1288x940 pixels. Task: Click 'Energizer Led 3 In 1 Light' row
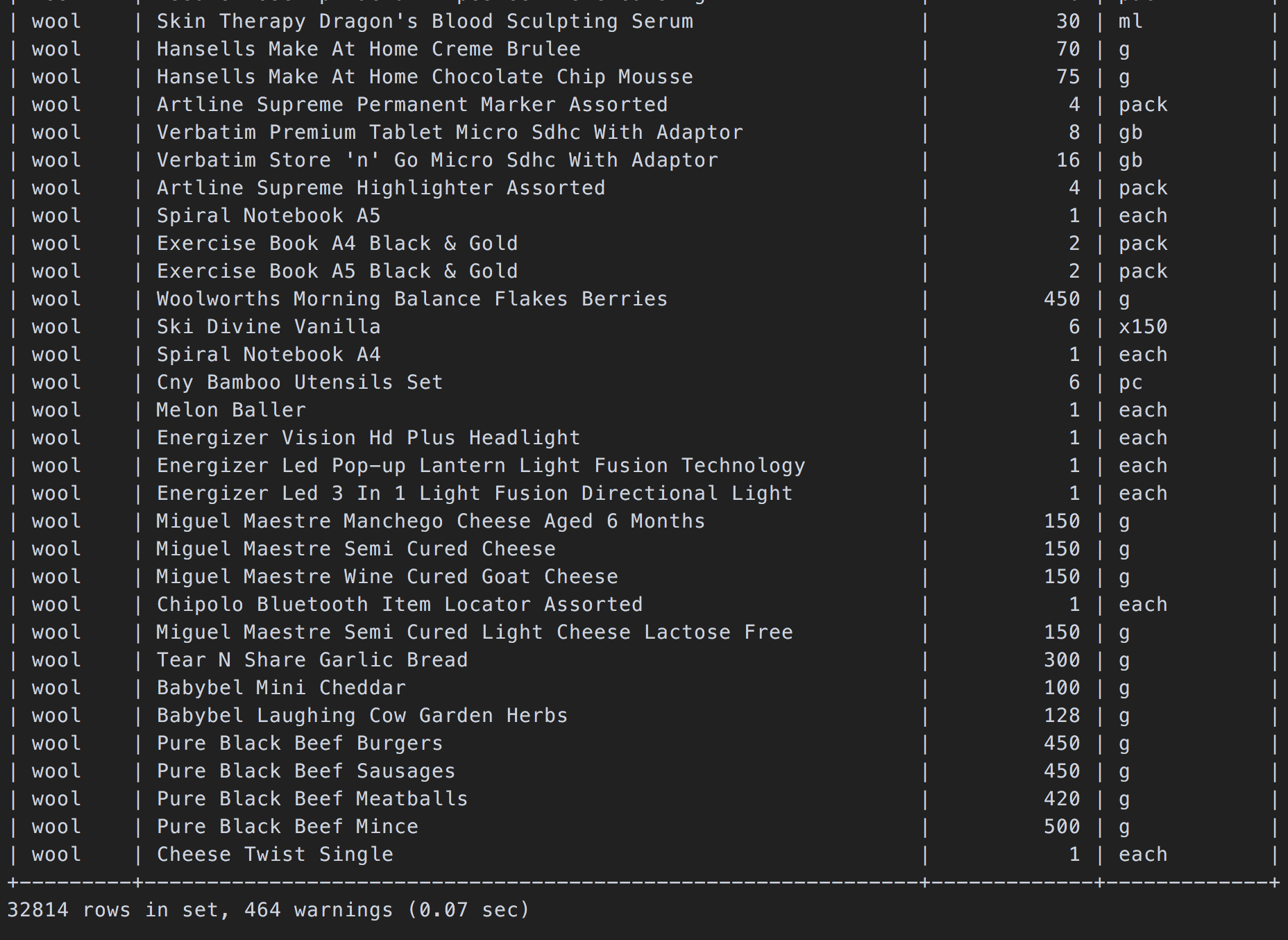pyautogui.click(x=644, y=494)
